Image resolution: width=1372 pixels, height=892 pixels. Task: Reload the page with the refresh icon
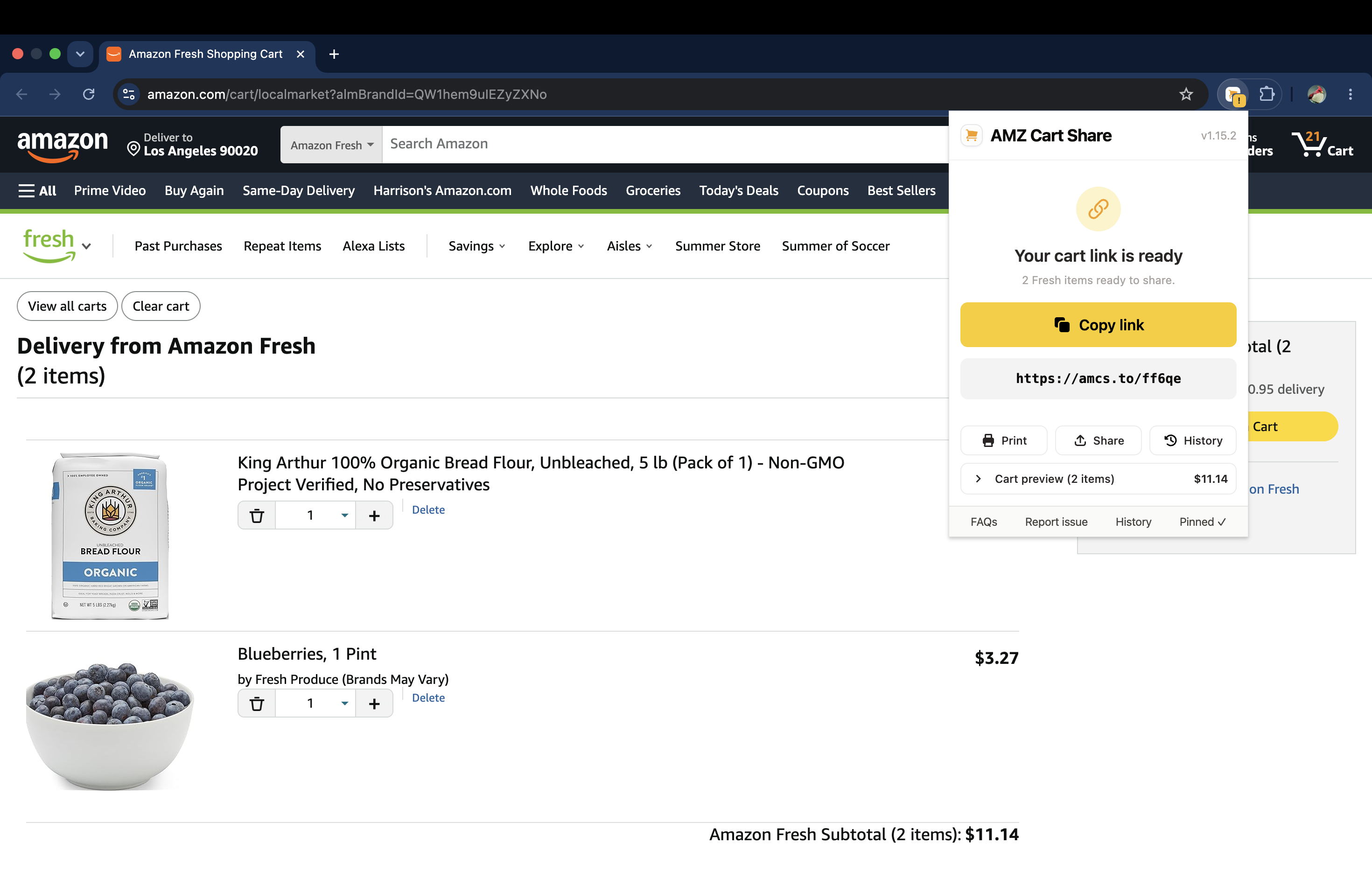click(x=88, y=94)
